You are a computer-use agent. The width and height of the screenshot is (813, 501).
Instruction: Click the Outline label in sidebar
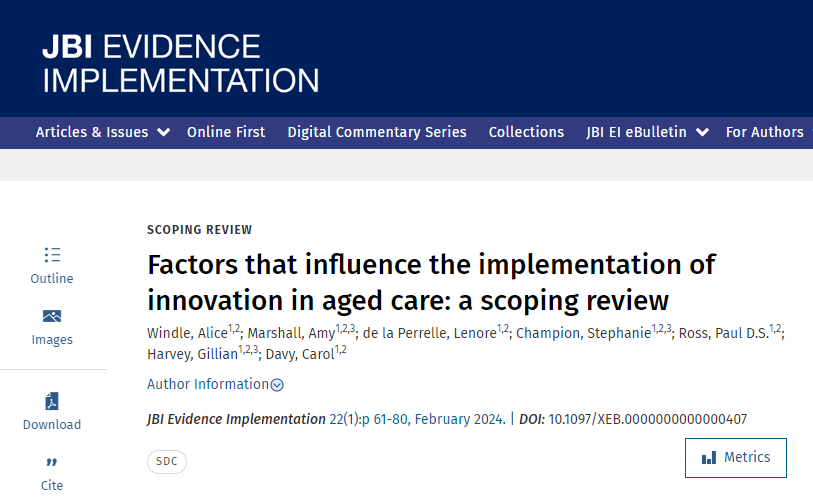point(52,279)
